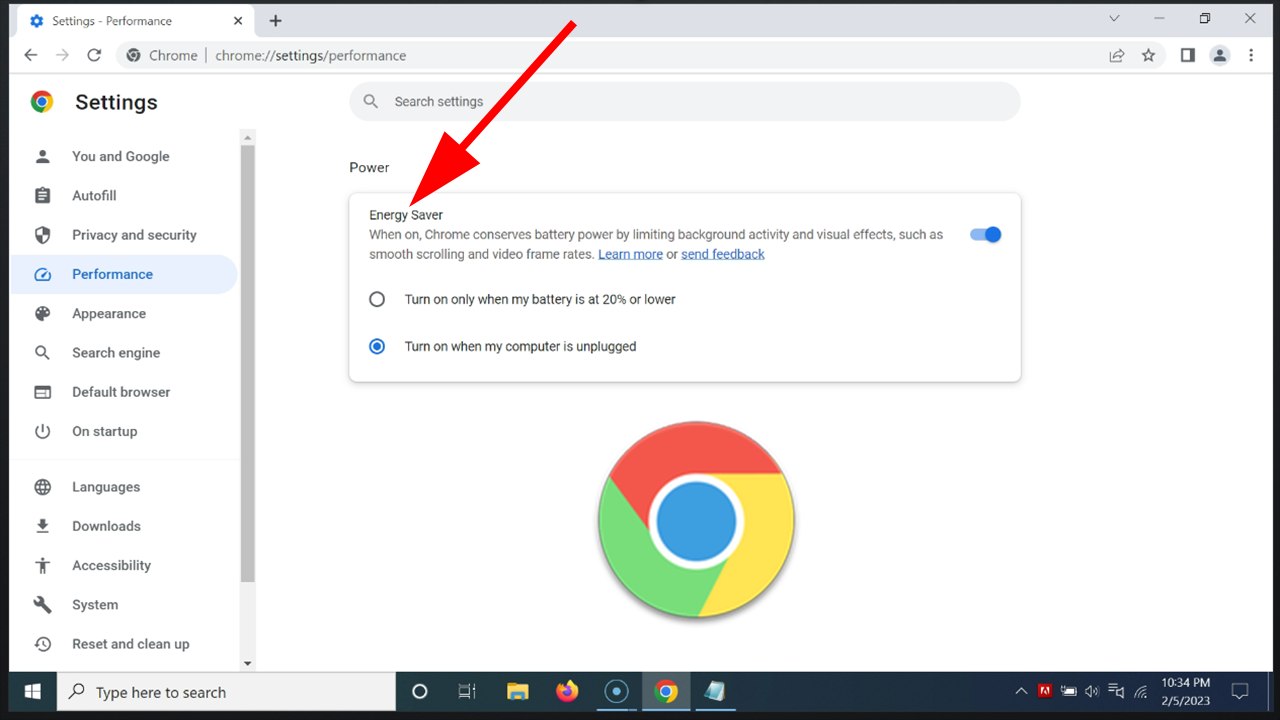
Task: Open Languages settings
Action: (x=106, y=487)
